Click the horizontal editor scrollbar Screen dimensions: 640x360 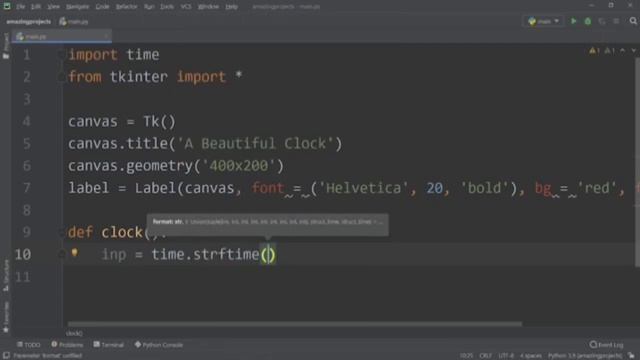(294, 324)
